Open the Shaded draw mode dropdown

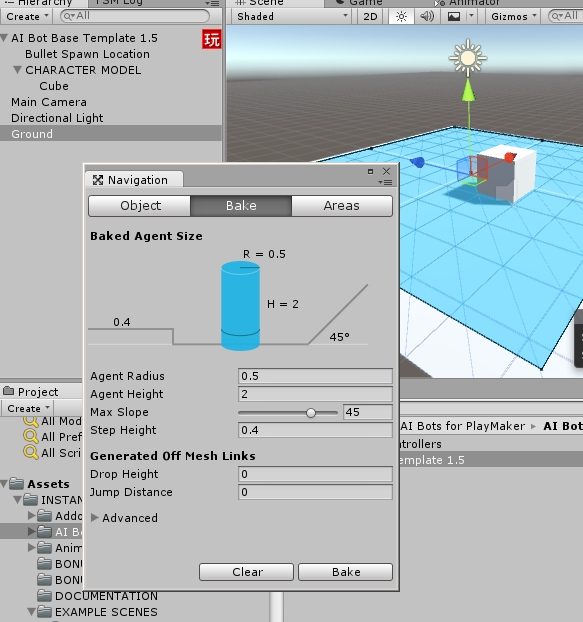291,17
